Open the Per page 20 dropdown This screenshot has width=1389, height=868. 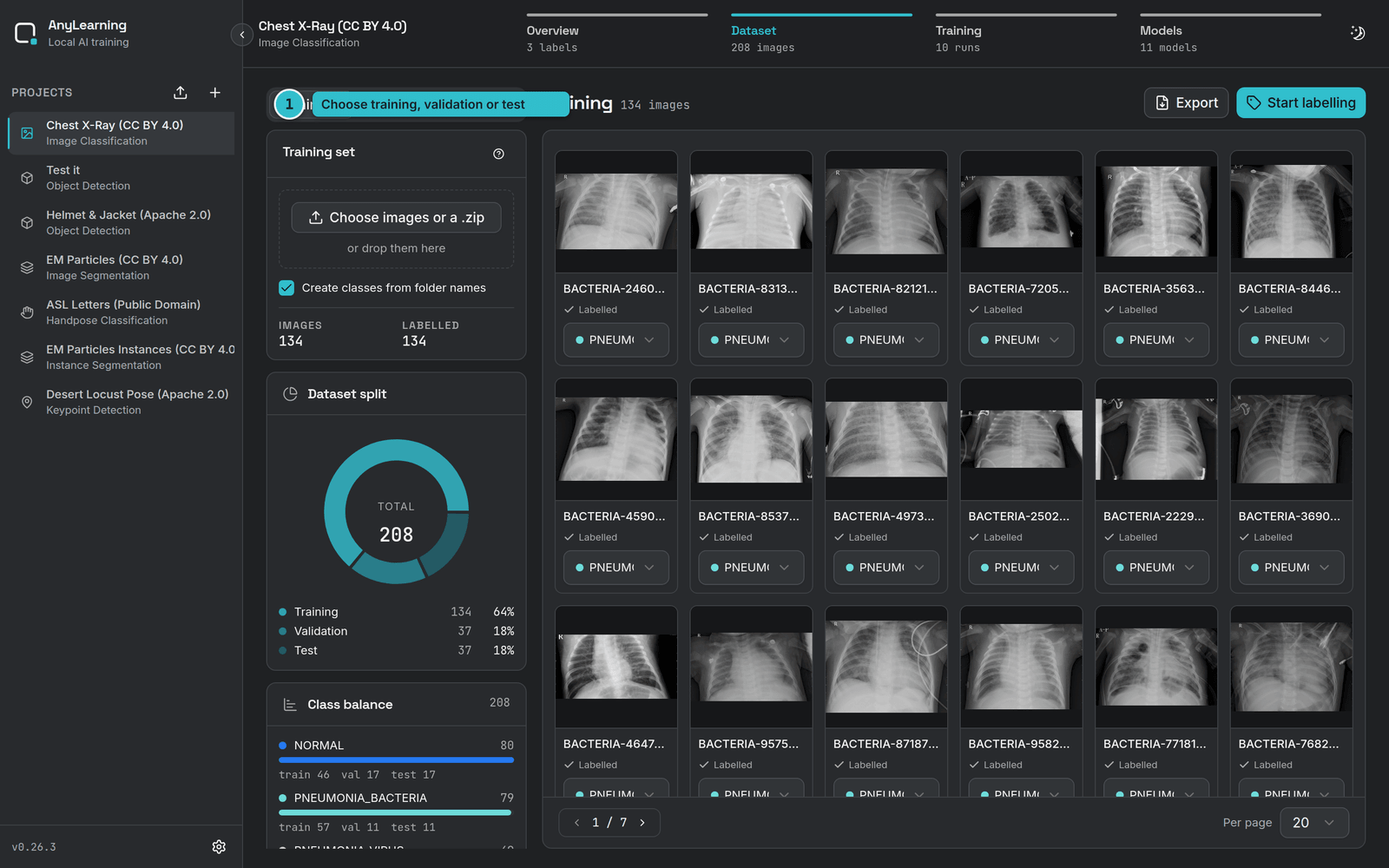1314,823
